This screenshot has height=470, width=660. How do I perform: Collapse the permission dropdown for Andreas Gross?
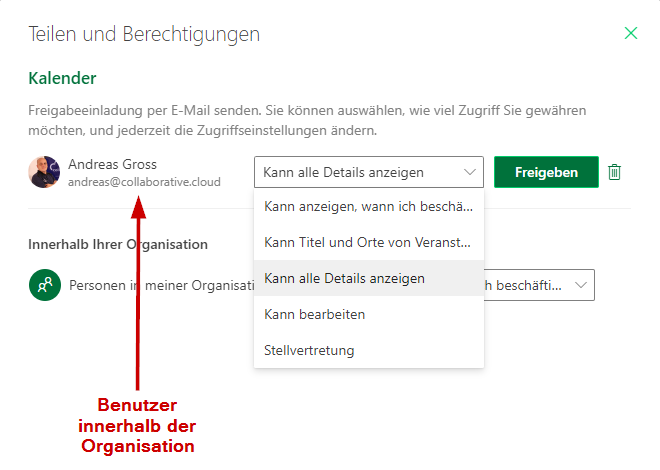pyautogui.click(x=369, y=172)
